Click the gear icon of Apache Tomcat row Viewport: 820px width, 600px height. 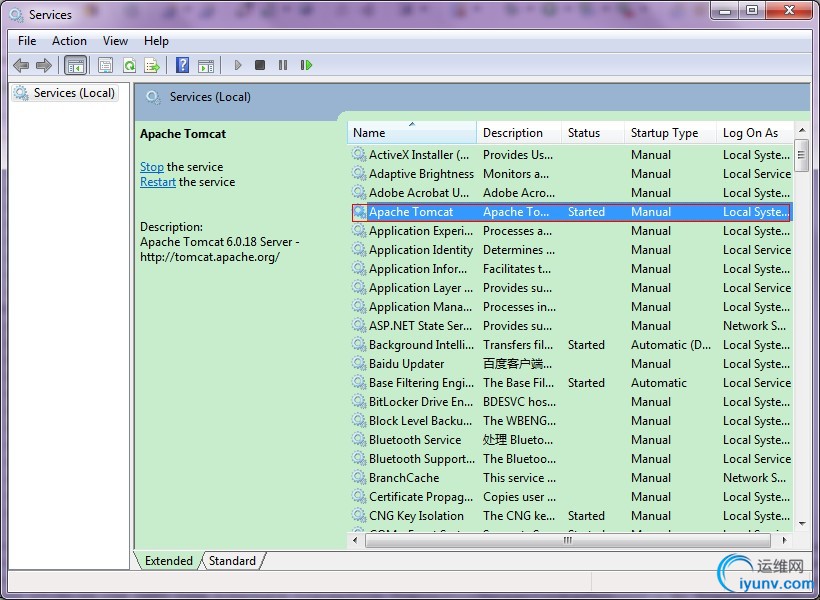click(x=360, y=212)
